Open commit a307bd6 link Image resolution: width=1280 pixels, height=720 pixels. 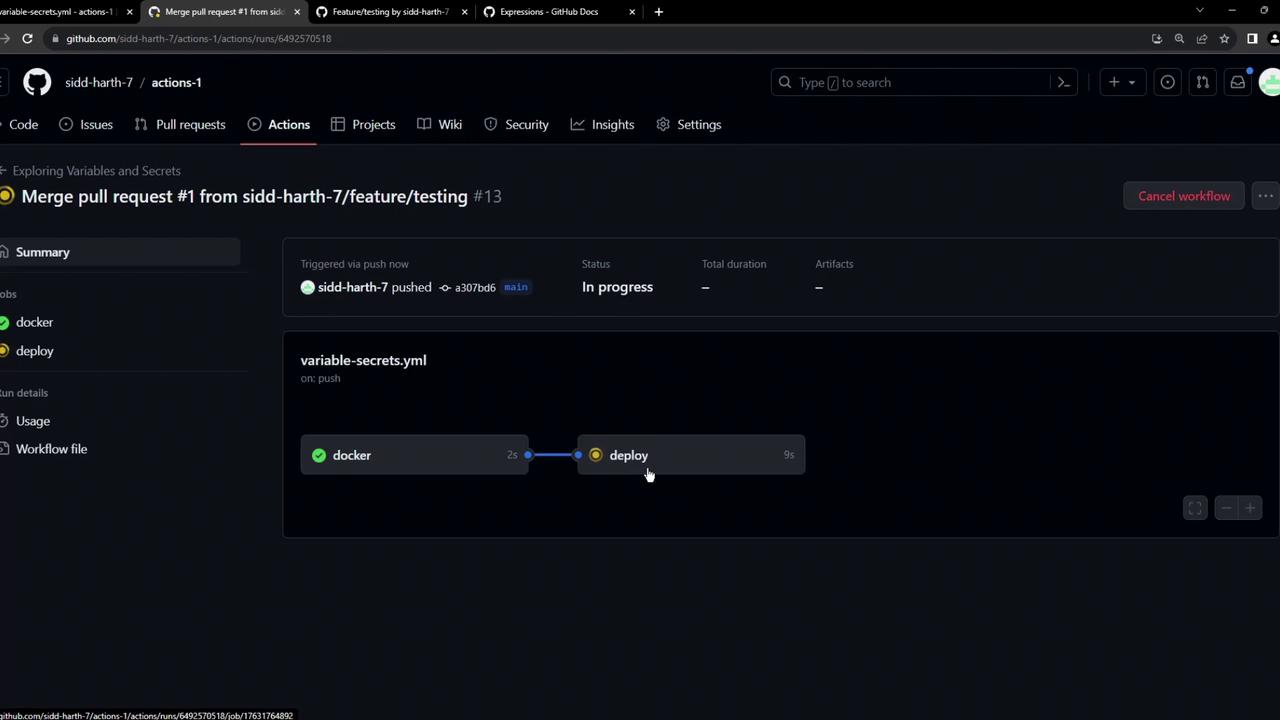click(x=475, y=288)
